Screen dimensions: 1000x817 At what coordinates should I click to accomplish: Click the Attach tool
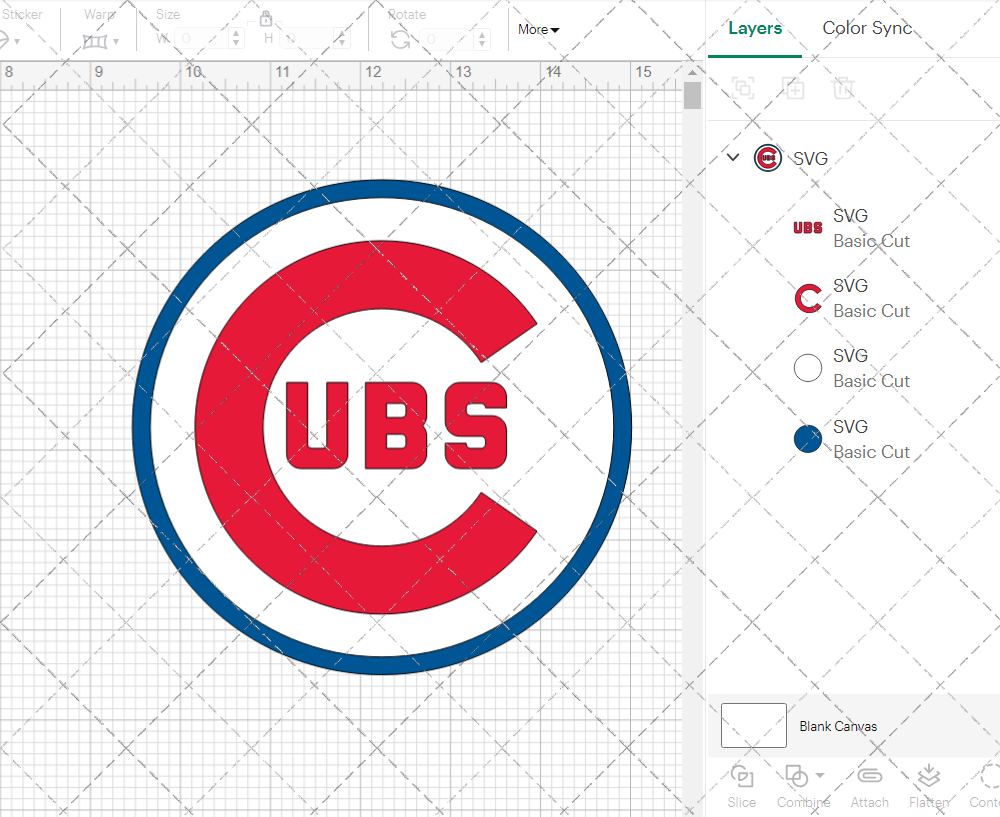pos(869,786)
